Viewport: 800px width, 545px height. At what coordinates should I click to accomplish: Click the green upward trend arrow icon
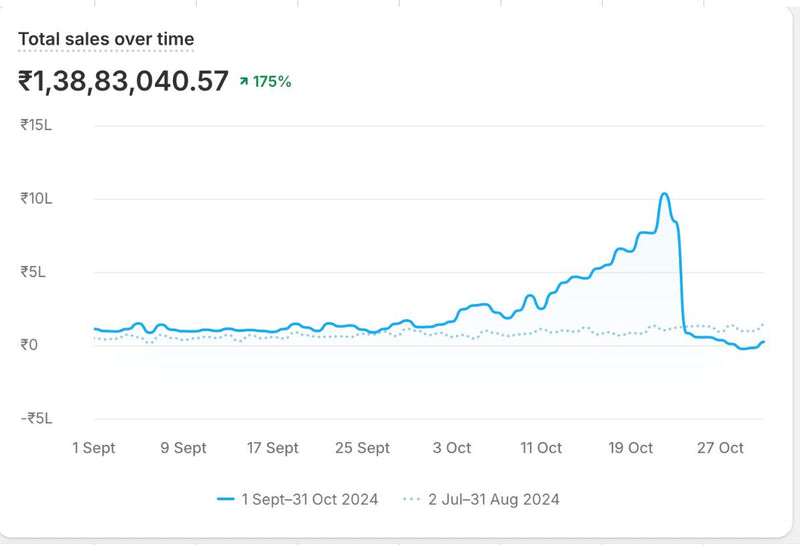pos(243,82)
